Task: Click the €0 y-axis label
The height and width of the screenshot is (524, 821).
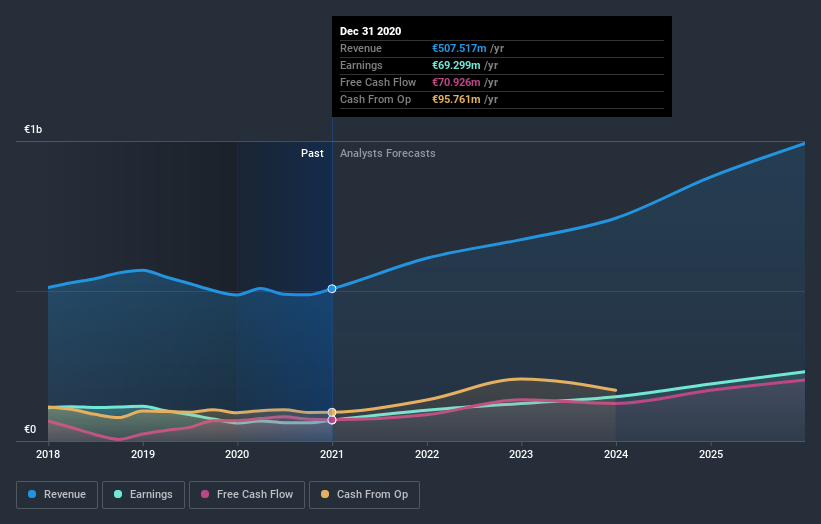Action: pyautogui.click(x=30, y=429)
